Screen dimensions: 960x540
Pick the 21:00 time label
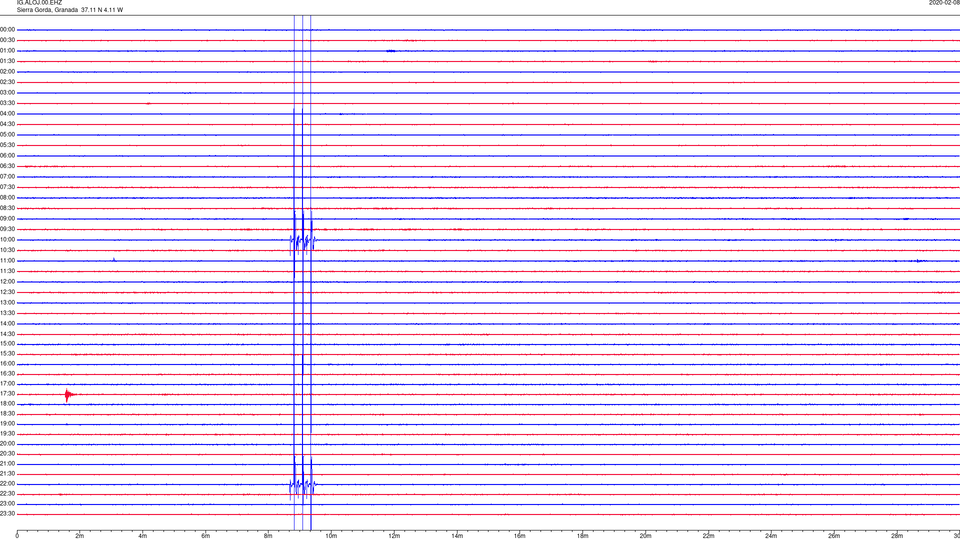[7, 463]
